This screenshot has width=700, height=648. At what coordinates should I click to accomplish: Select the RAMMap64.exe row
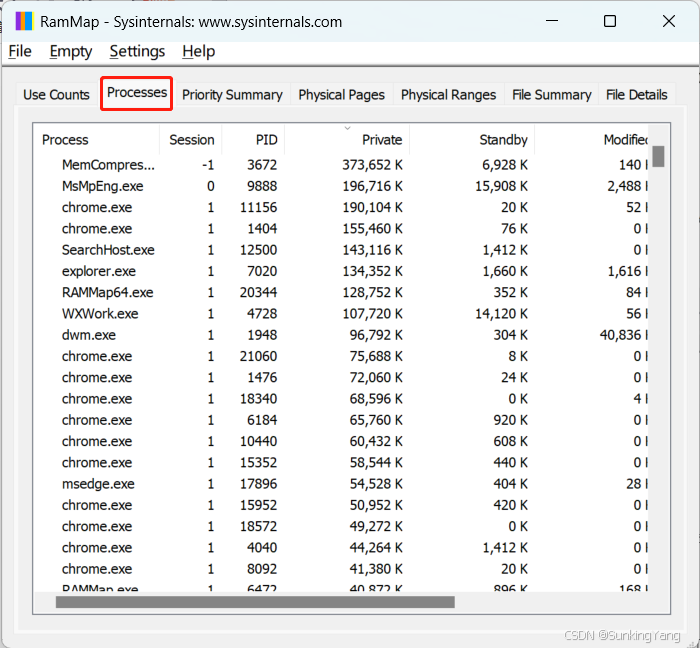point(341,292)
